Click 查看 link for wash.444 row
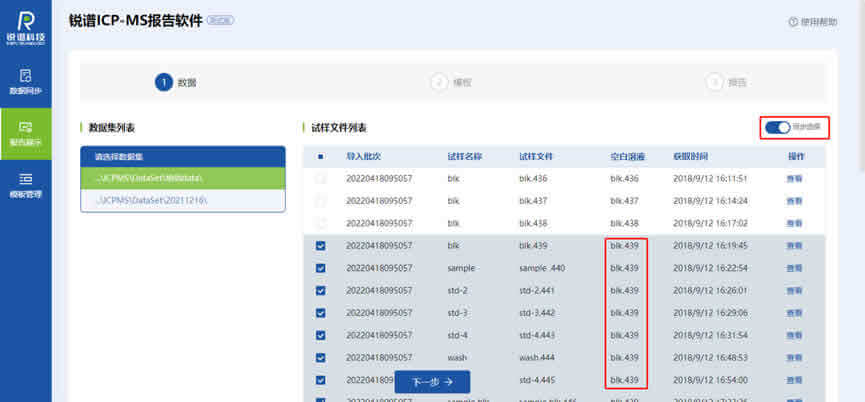 pyautogui.click(x=794, y=357)
